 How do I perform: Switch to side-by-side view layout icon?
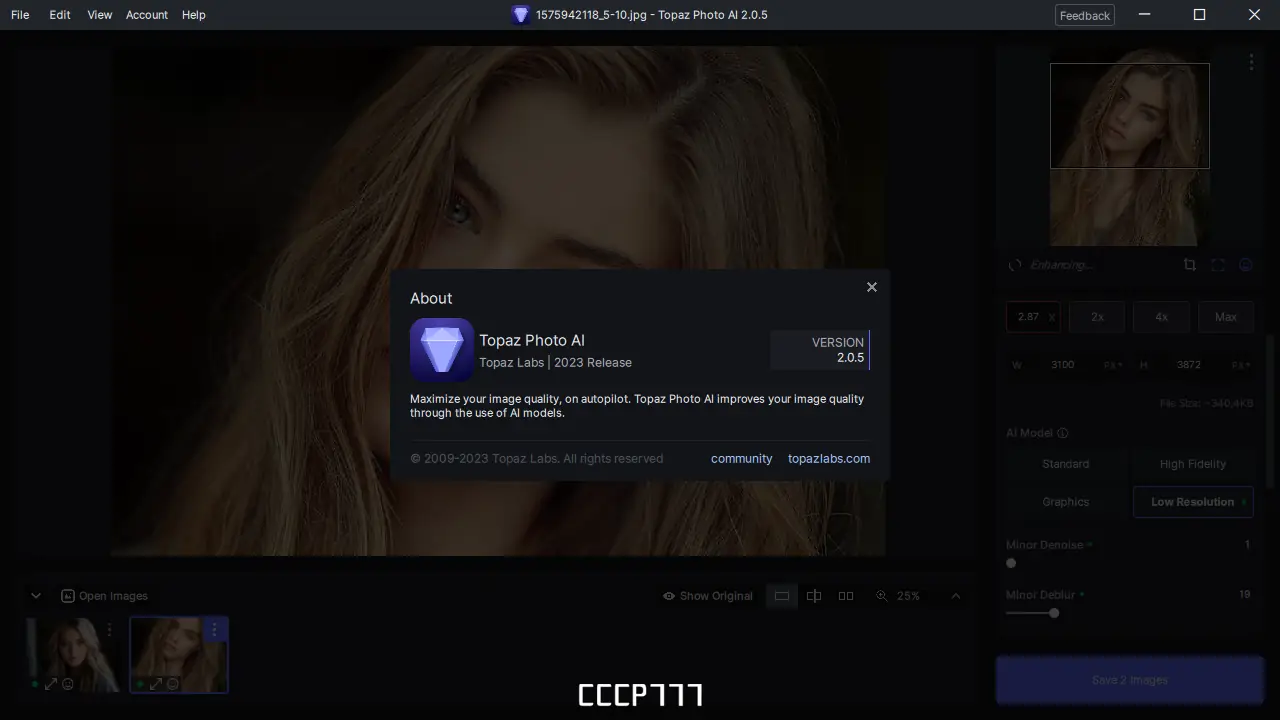pos(846,596)
